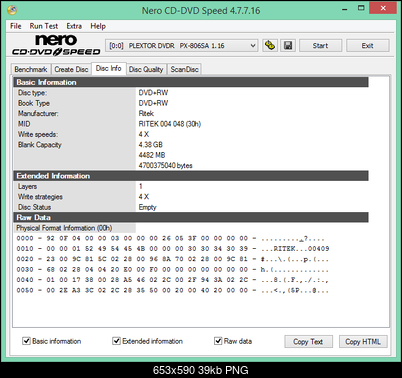Uncheck the Basic information checkbox

coord(26,341)
